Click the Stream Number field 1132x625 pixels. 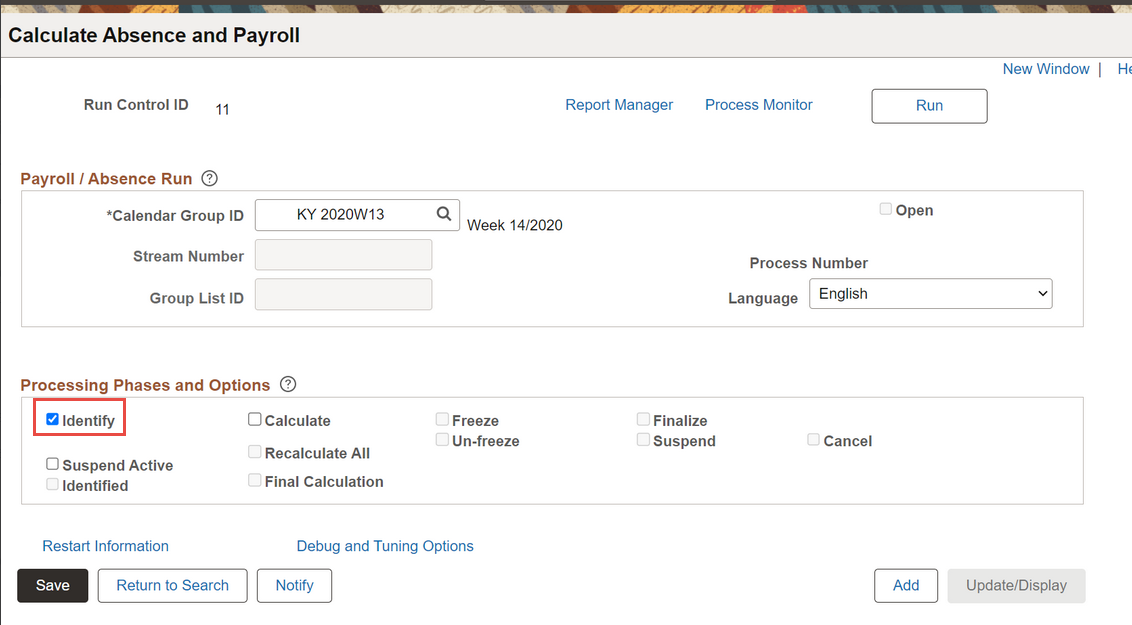click(x=343, y=255)
